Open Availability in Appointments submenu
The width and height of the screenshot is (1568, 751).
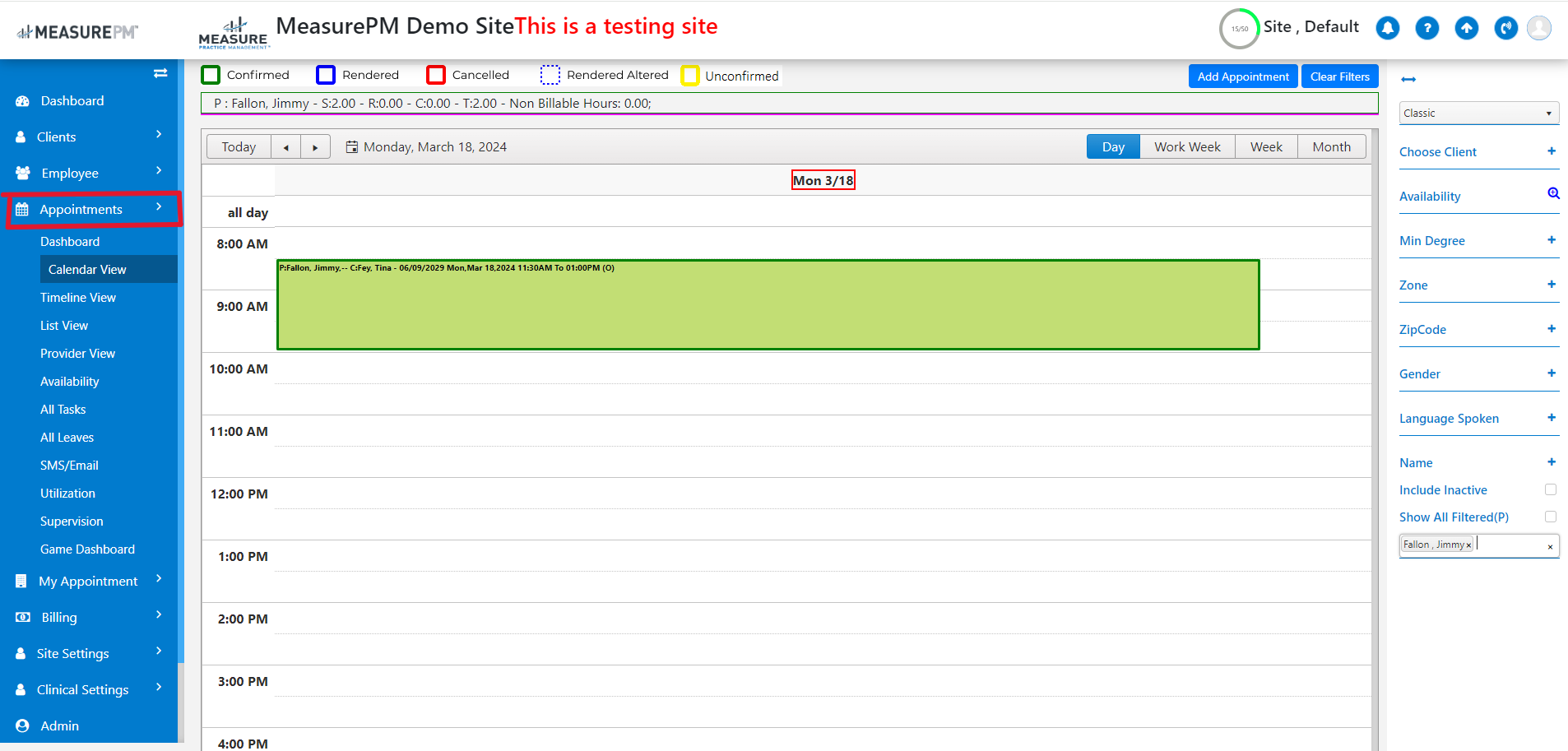pos(69,381)
